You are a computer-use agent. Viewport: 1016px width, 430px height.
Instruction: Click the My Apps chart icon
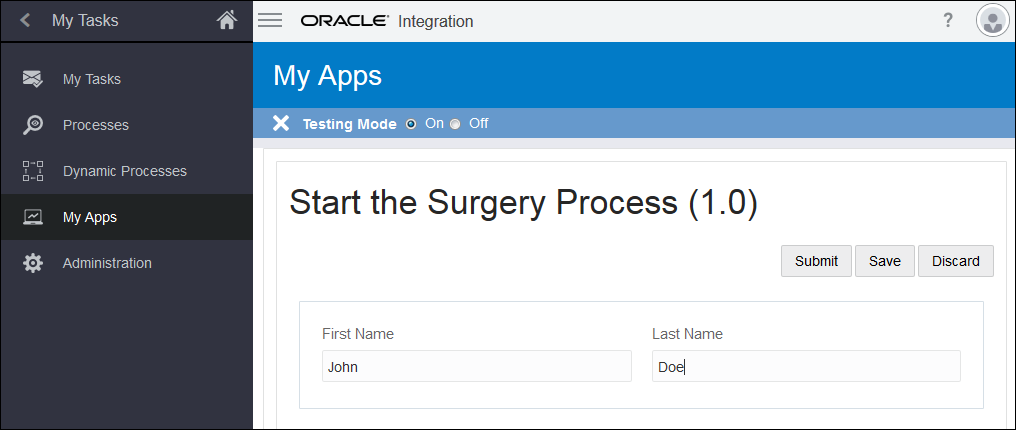click(33, 217)
